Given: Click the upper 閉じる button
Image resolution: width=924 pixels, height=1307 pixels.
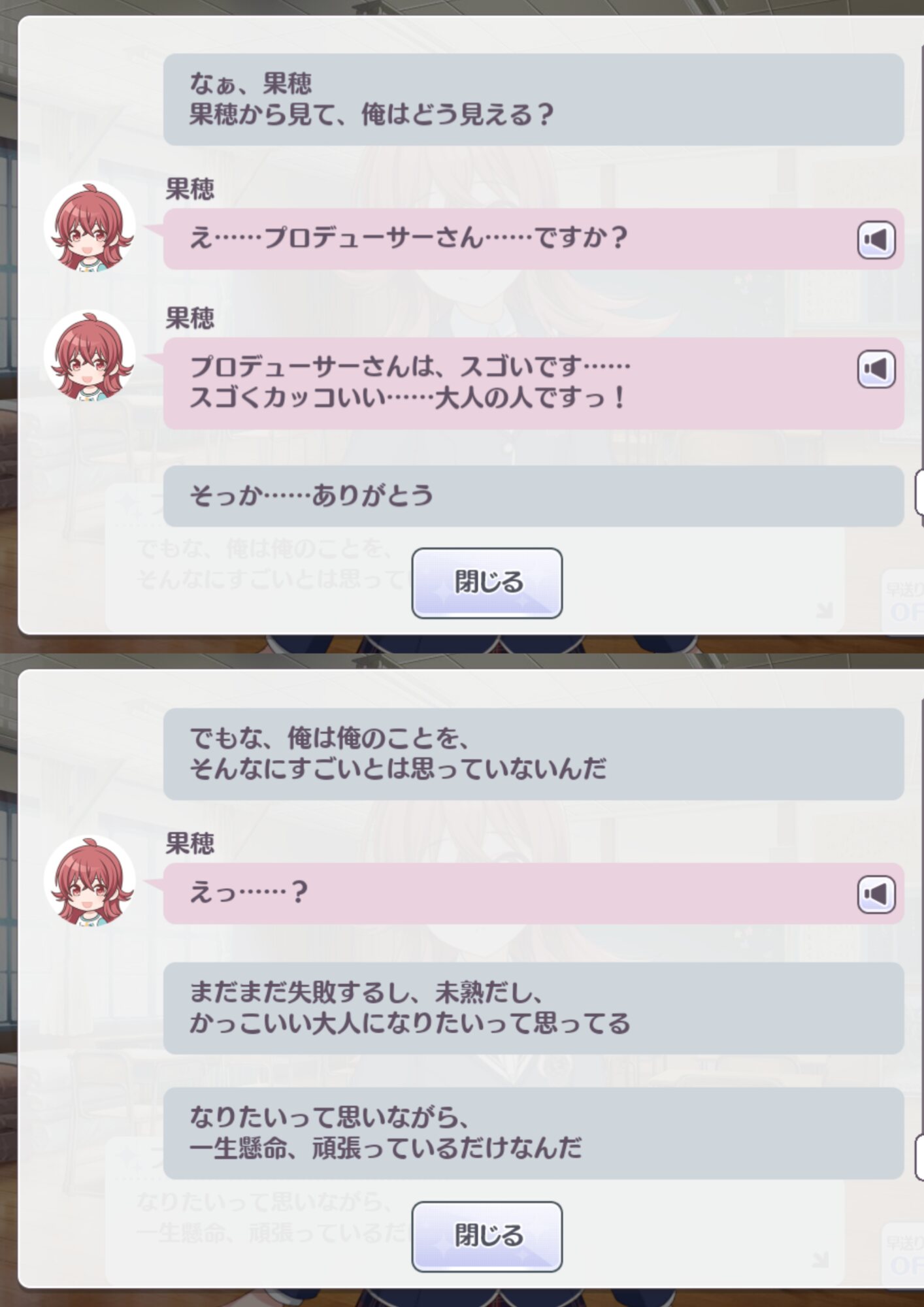Looking at the screenshot, I should coord(487,583).
